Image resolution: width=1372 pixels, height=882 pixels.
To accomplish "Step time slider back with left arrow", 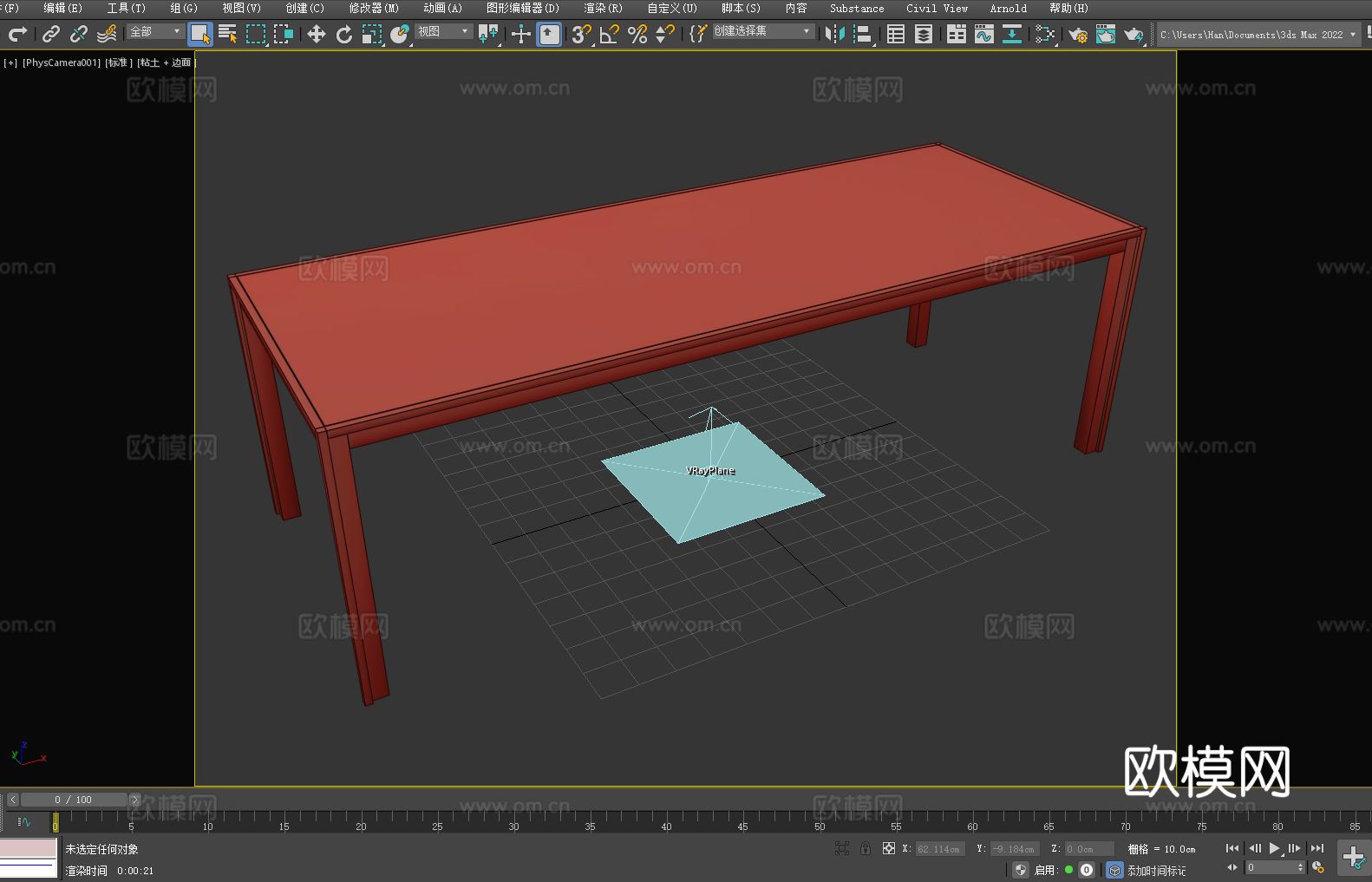I will coord(12,800).
